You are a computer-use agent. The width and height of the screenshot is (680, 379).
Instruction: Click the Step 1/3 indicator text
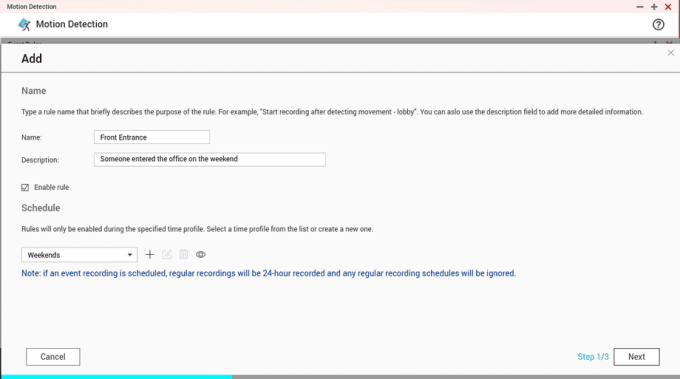click(593, 357)
